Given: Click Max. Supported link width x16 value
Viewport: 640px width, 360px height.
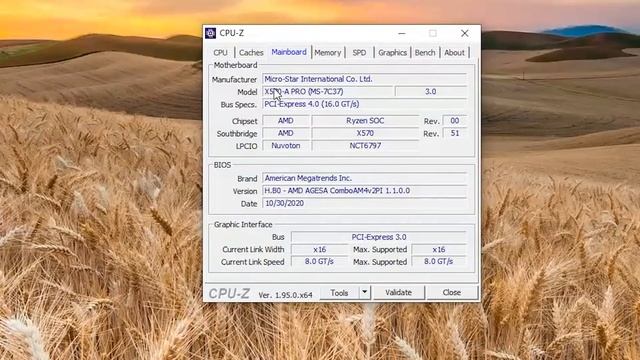Looking at the screenshot, I should click(439, 249).
